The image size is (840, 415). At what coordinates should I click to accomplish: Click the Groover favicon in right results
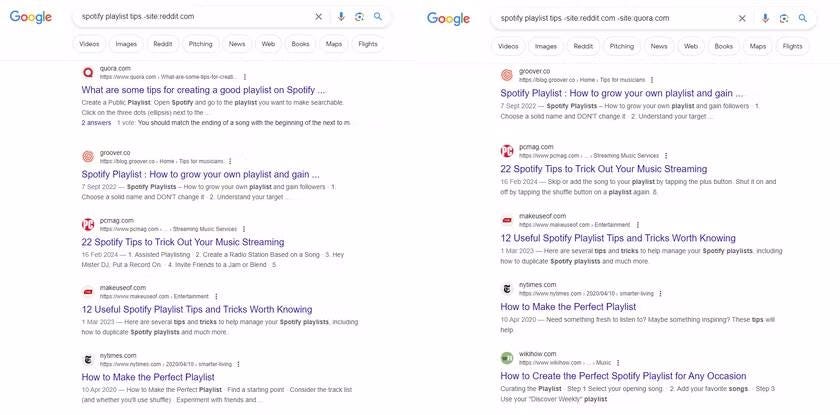click(507, 75)
